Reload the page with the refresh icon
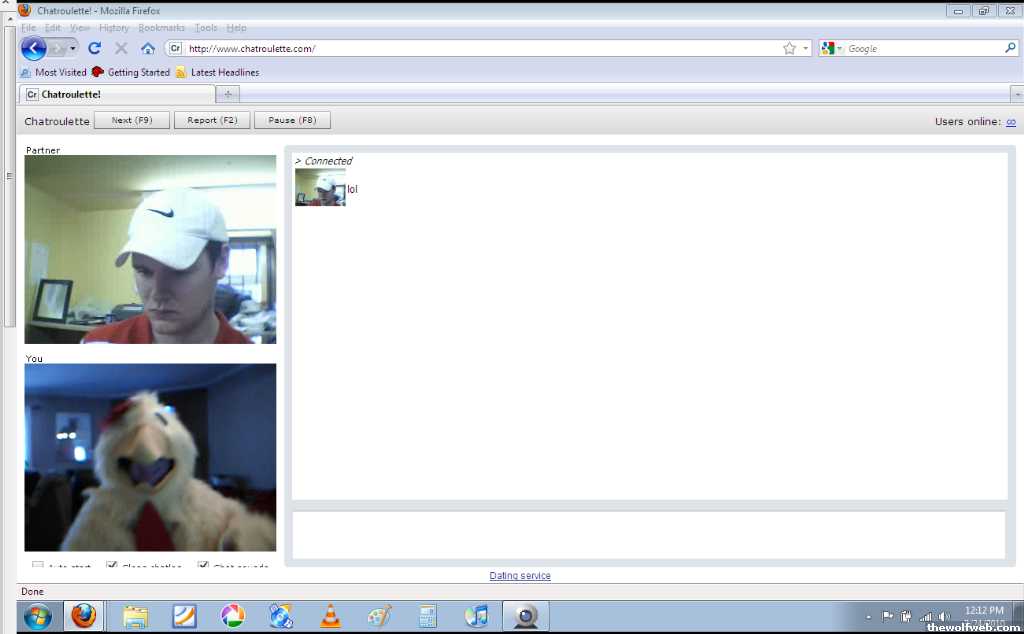The image size is (1024, 634). [x=95, y=48]
